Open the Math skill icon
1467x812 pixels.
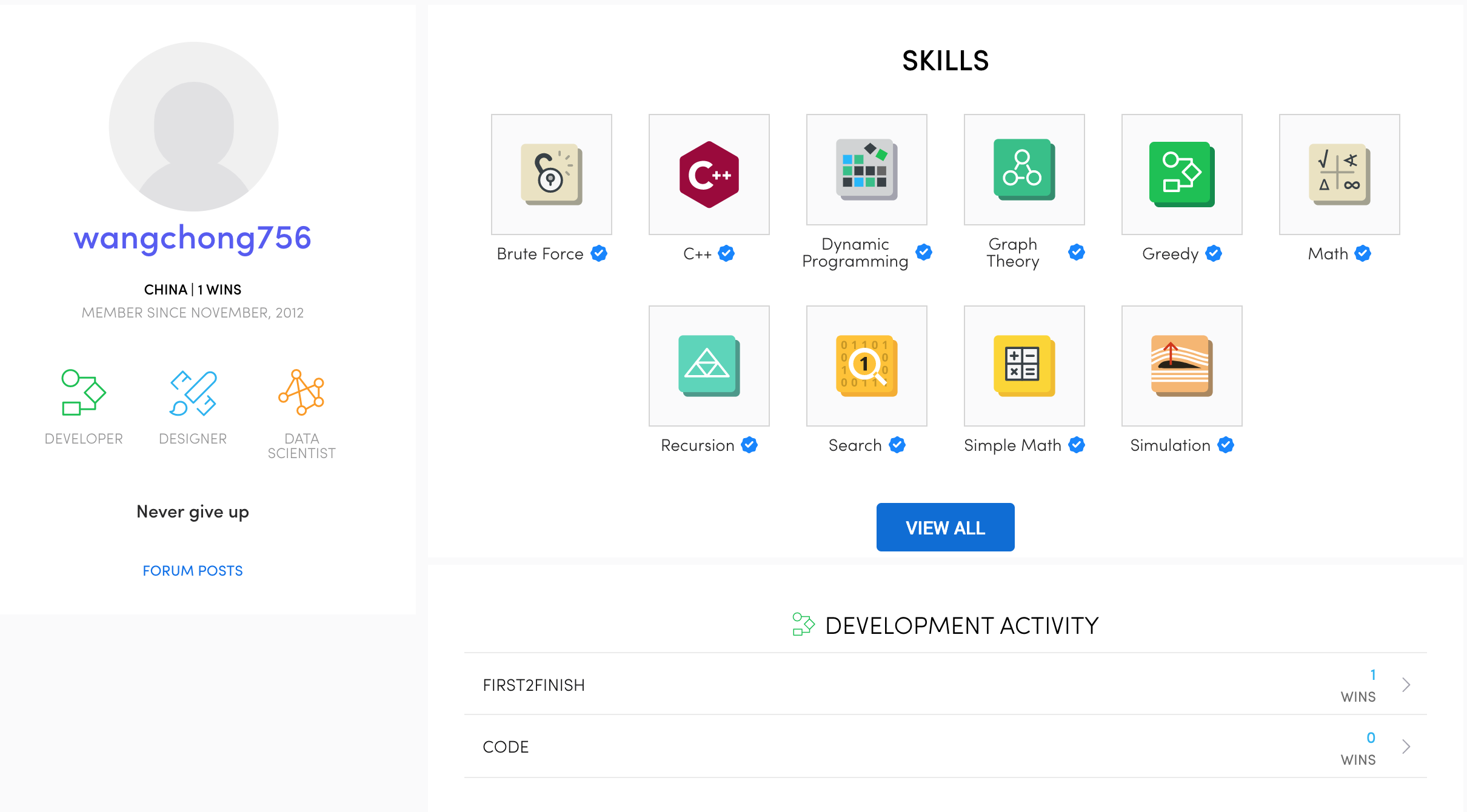1340,175
